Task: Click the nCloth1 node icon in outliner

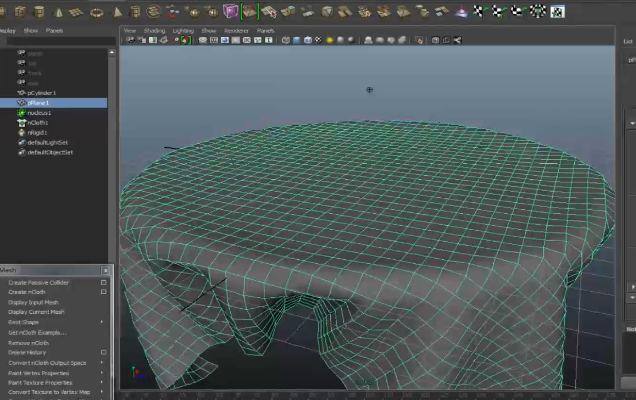Action: point(21,122)
